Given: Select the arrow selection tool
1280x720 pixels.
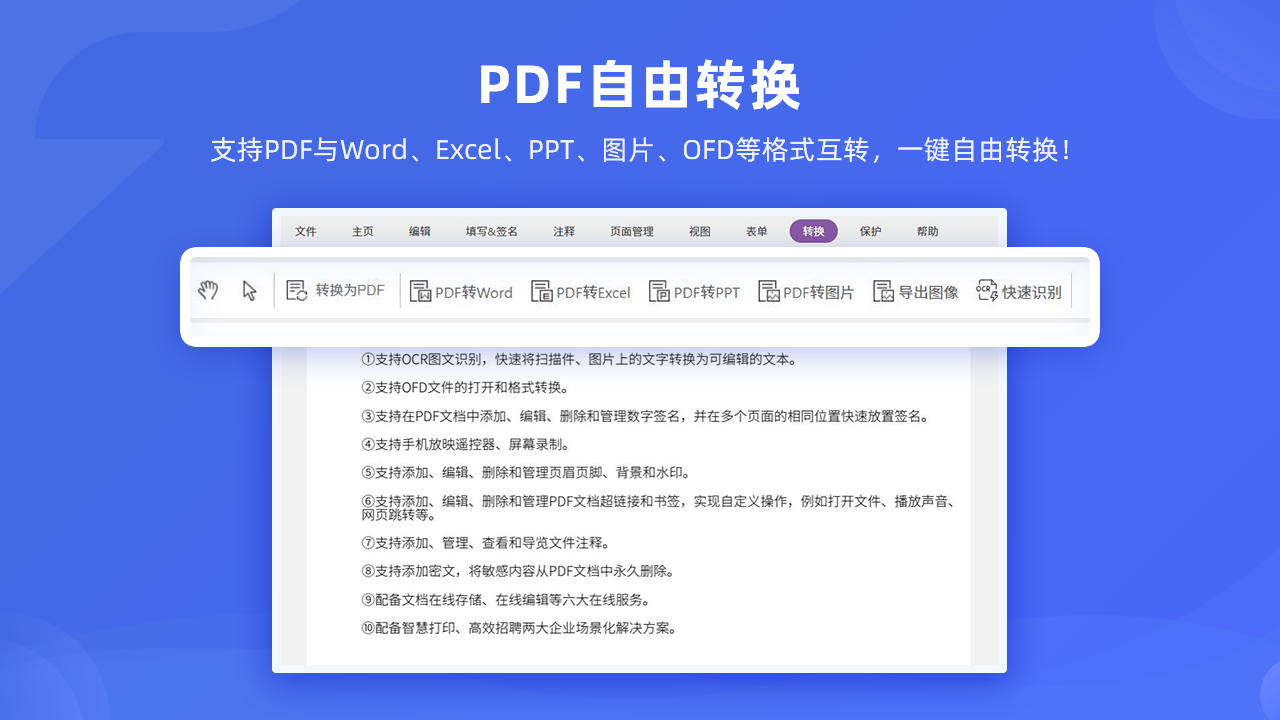Looking at the screenshot, I should pos(248,290).
